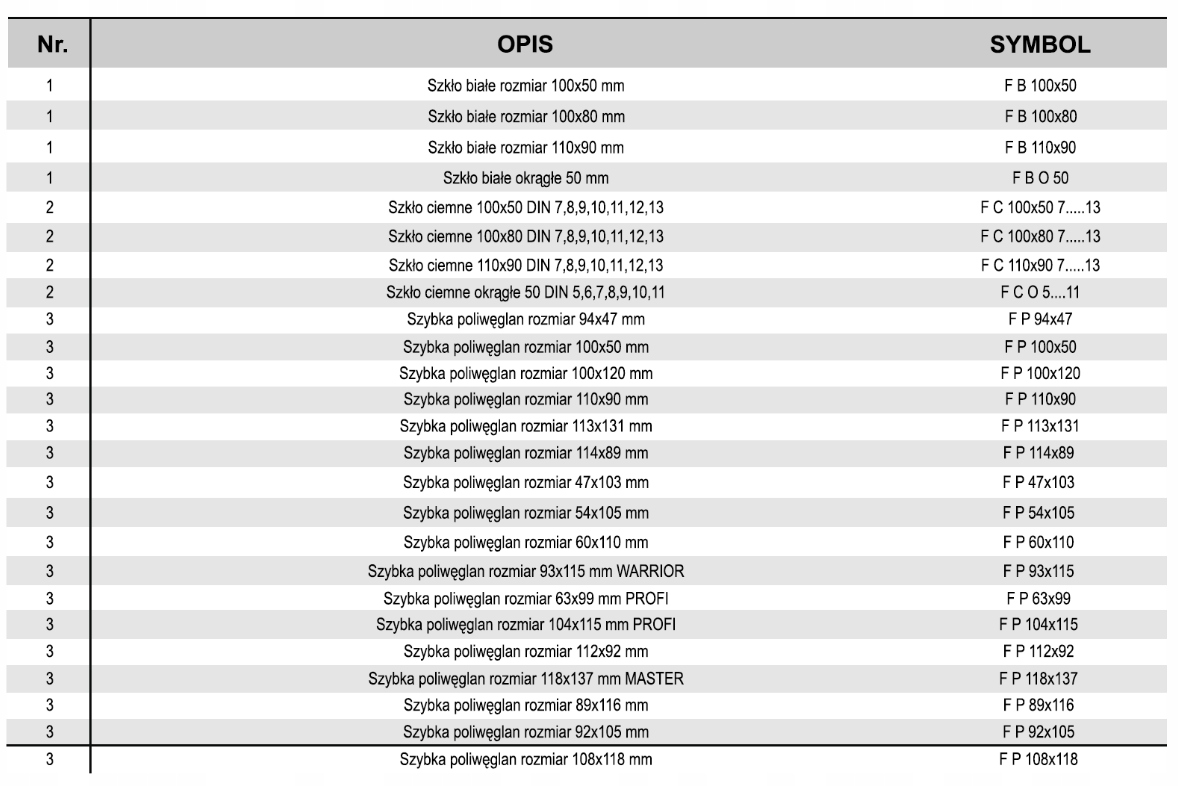Click symbol F P 92x105
Screen dimensions: 1179x786
coord(1040,732)
